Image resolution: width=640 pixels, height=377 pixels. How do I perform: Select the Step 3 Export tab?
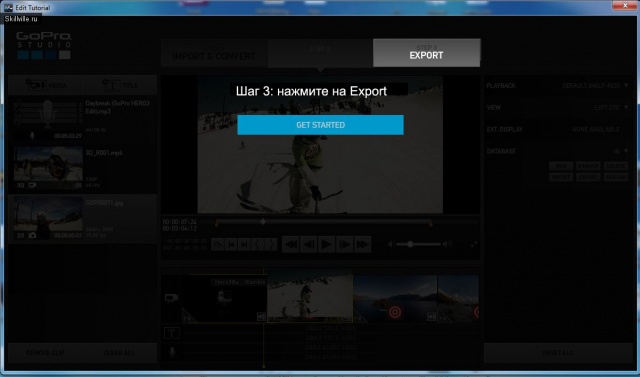click(427, 53)
